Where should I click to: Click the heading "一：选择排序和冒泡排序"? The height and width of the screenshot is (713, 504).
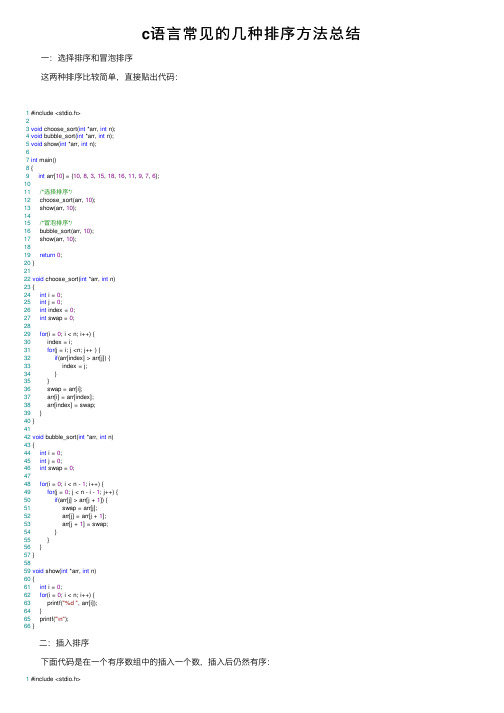(x=86, y=58)
